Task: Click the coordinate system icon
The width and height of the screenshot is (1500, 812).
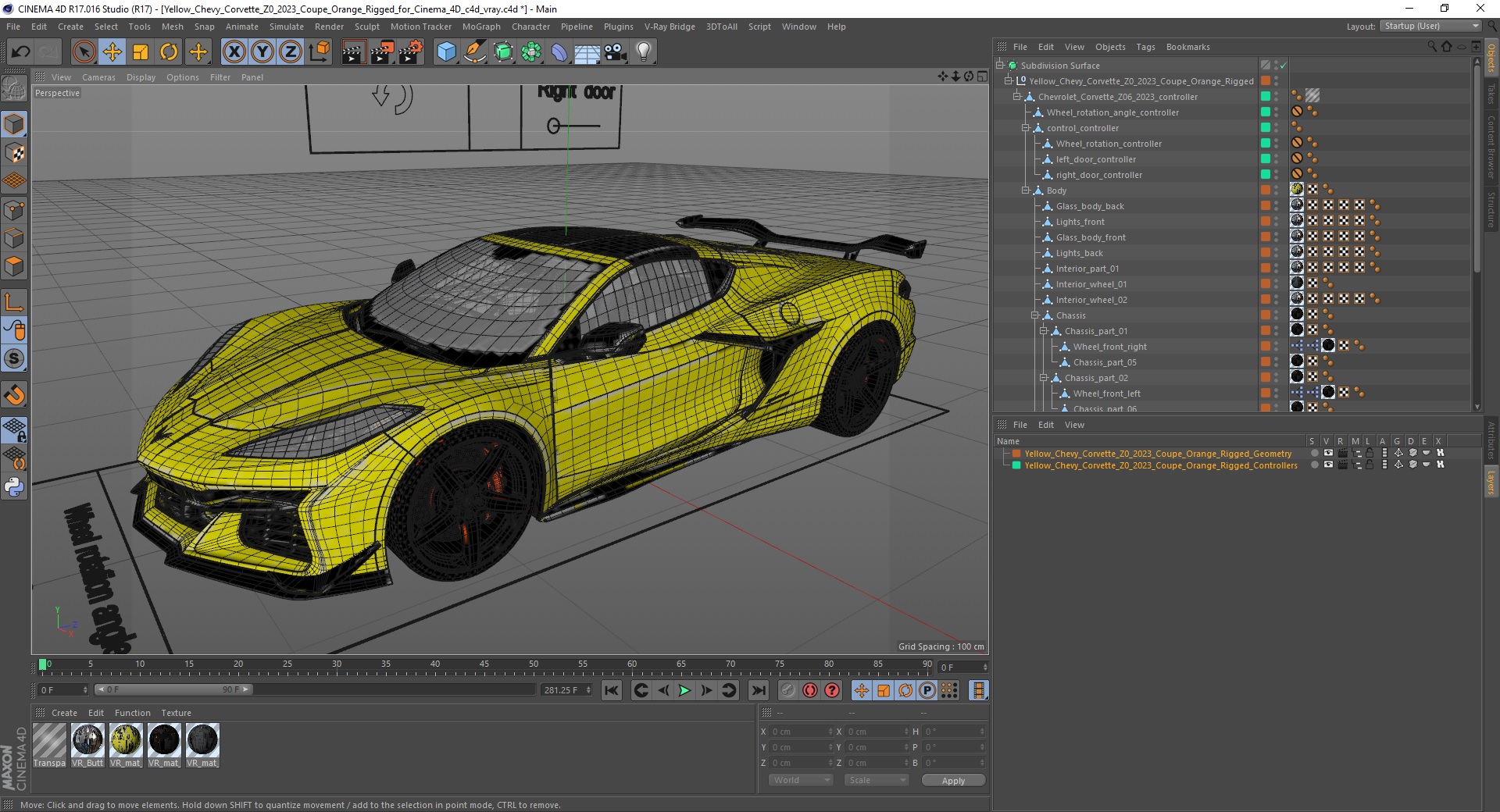Action: click(x=320, y=52)
